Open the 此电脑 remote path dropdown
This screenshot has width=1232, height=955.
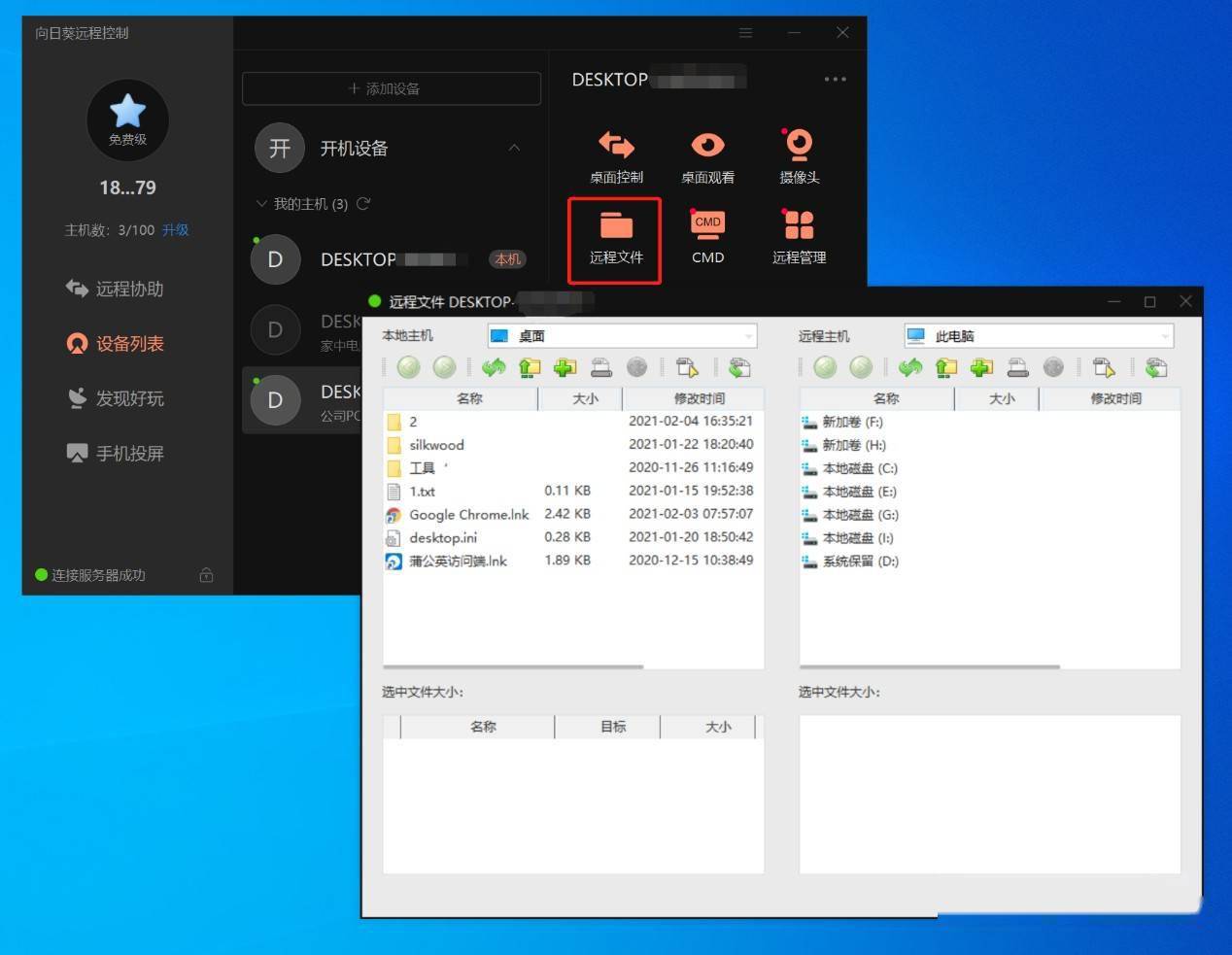[1164, 336]
